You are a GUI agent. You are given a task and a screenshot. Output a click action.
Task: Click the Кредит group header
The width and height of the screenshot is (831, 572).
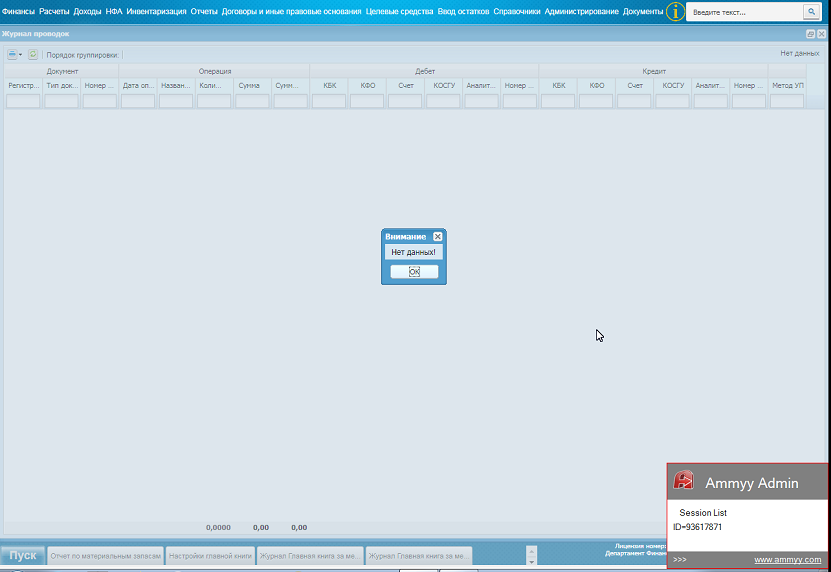point(653,71)
